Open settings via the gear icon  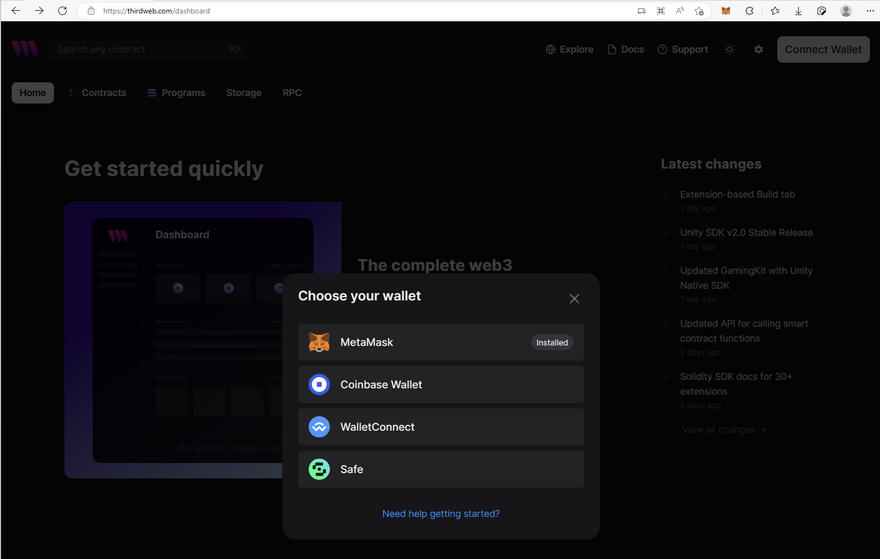tap(758, 49)
